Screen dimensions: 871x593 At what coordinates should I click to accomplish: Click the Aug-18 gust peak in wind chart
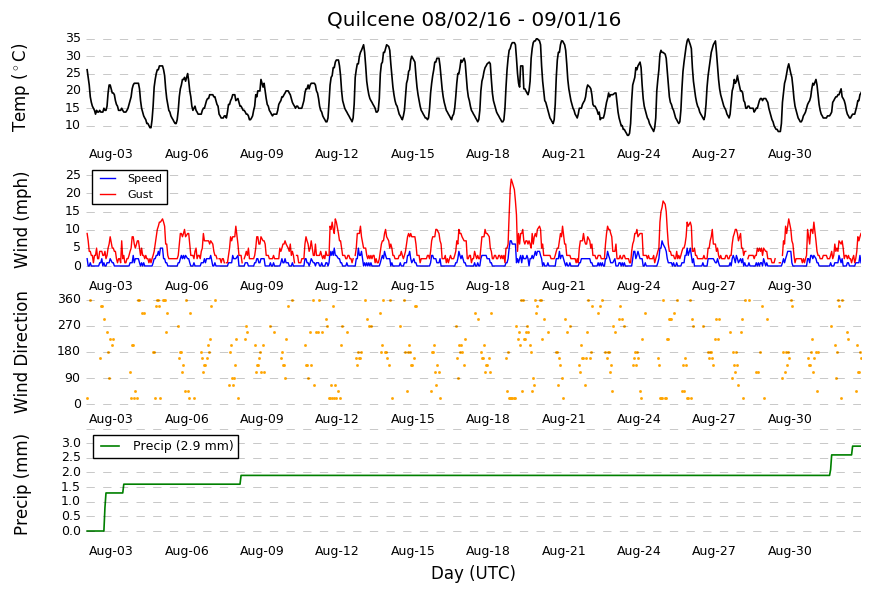(x=511, y=179)
